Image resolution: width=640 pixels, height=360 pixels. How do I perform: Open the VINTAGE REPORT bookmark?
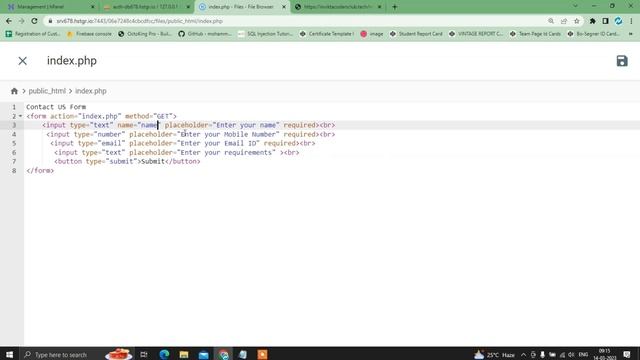point(476,34)
